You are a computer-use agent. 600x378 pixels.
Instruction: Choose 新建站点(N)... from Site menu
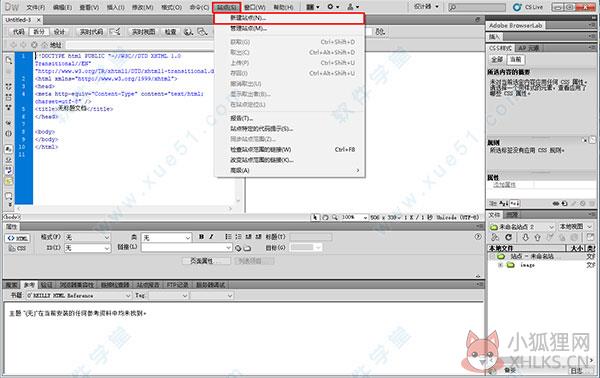(x=289, y=18)
